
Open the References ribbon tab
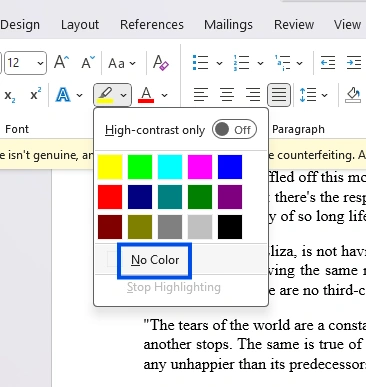point(152,25)
